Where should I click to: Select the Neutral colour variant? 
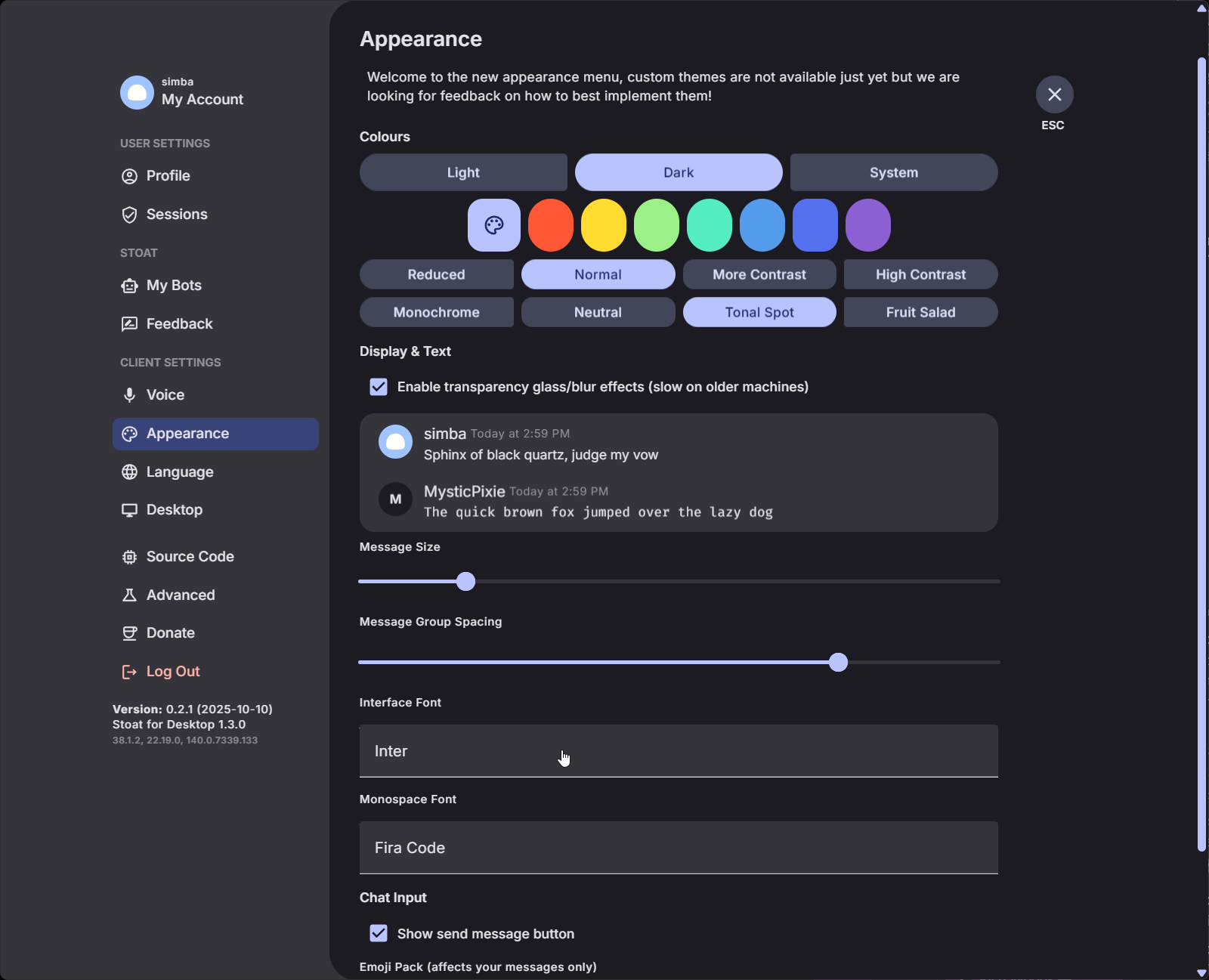[598, 312]
